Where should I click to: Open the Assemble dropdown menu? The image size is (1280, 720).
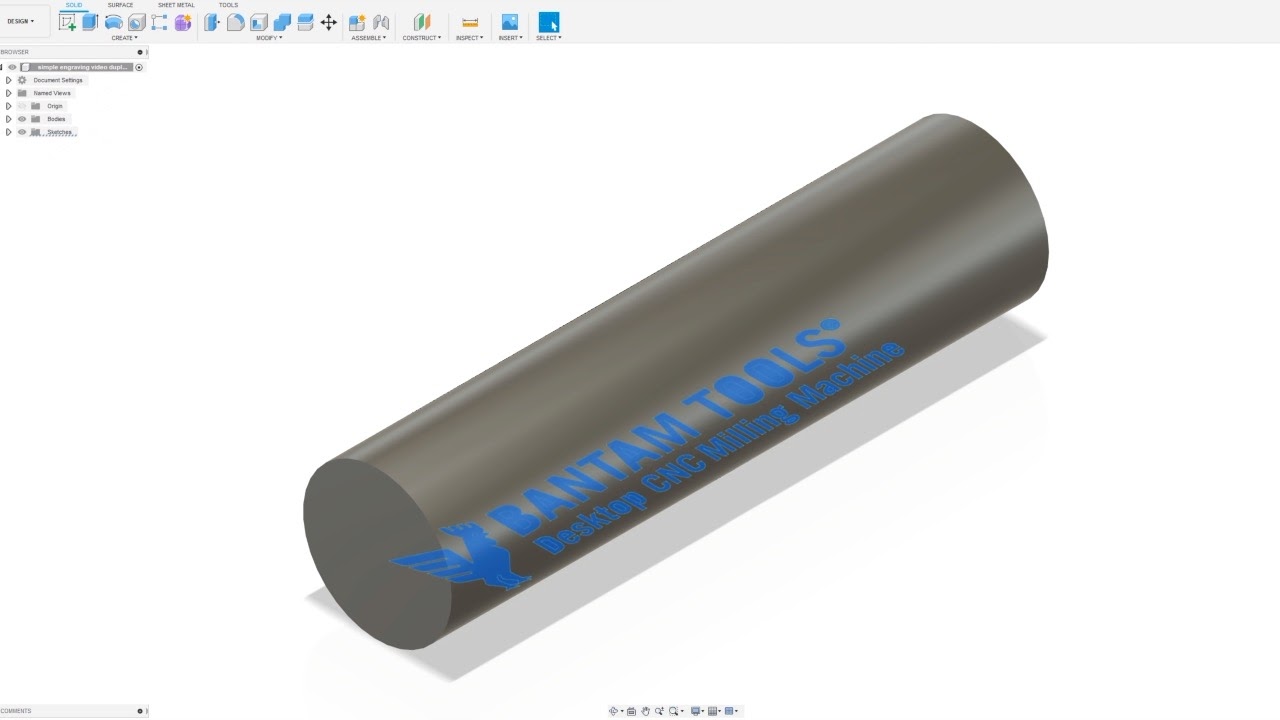[x=368, y=38]
